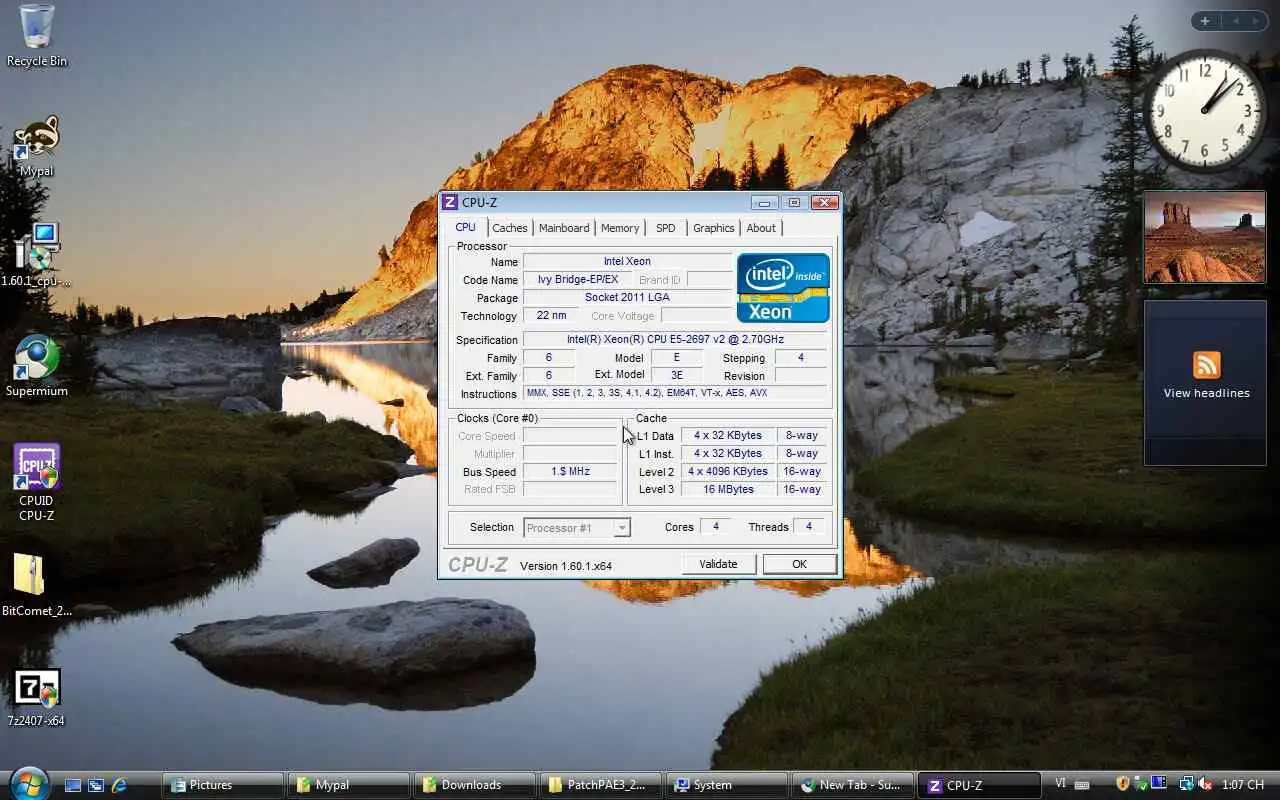Image resolution: width=1280 pixels, height=800 pixels.
Task: Open the Mypal raccoon desktop shortcut
Action: 37,146
